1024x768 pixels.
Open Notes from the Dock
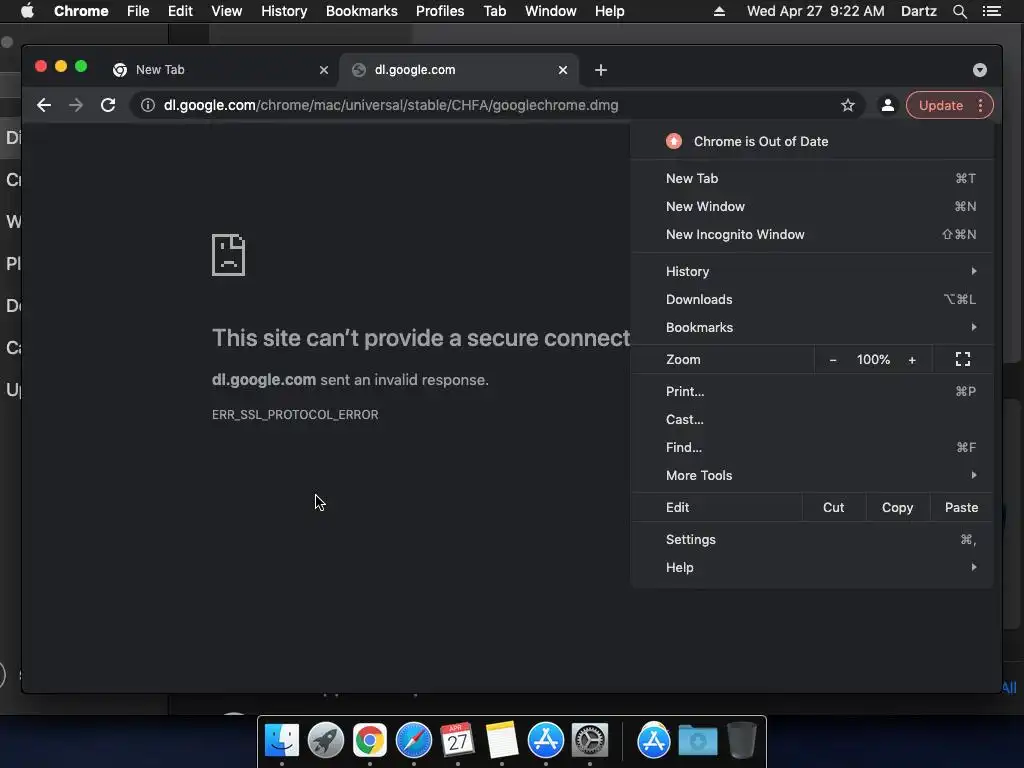tap(502, 741)
